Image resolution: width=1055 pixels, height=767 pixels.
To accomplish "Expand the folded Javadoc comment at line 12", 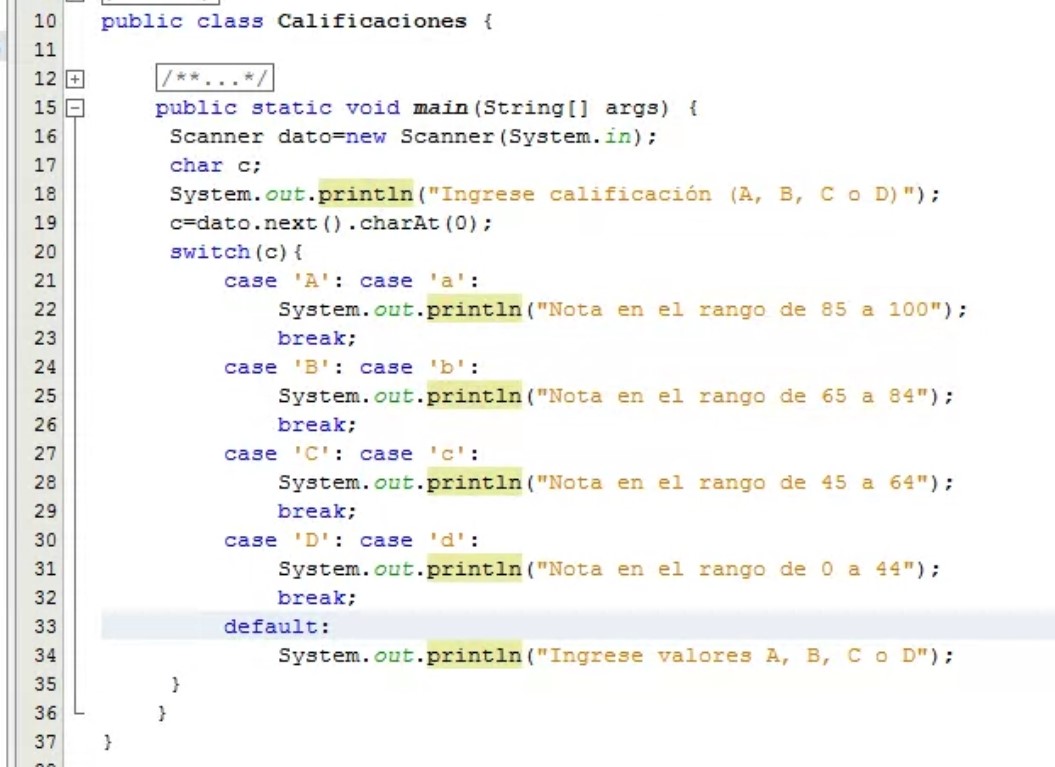I will [x=75, y=79].
